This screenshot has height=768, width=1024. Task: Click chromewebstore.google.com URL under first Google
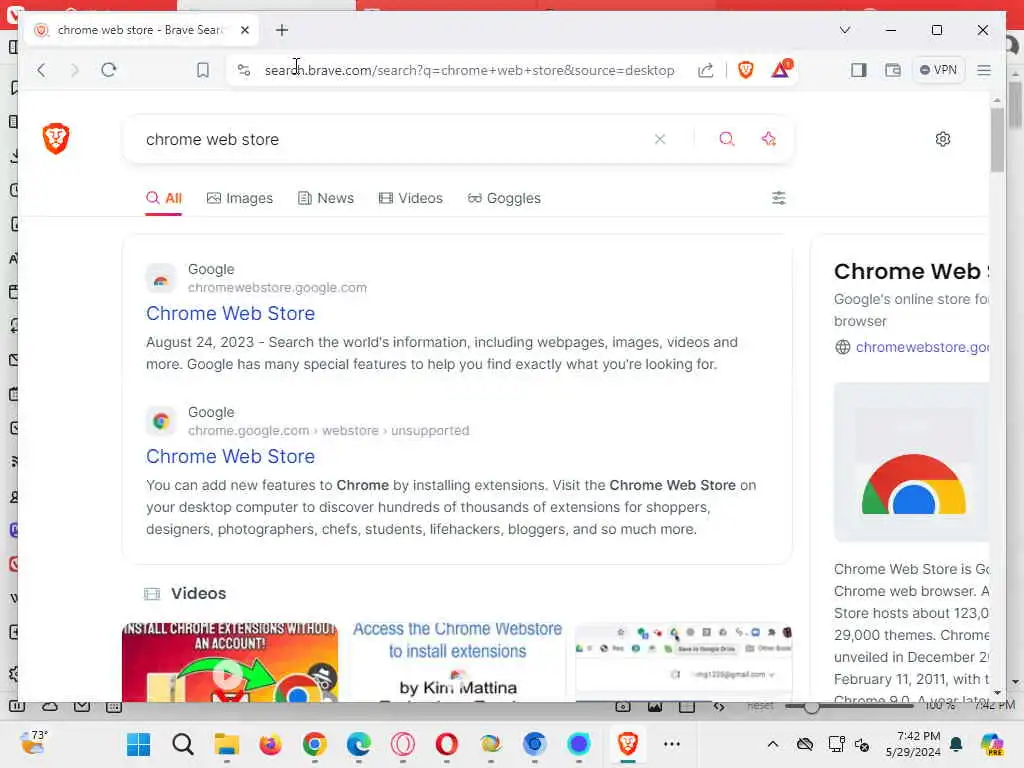point(278,287)
